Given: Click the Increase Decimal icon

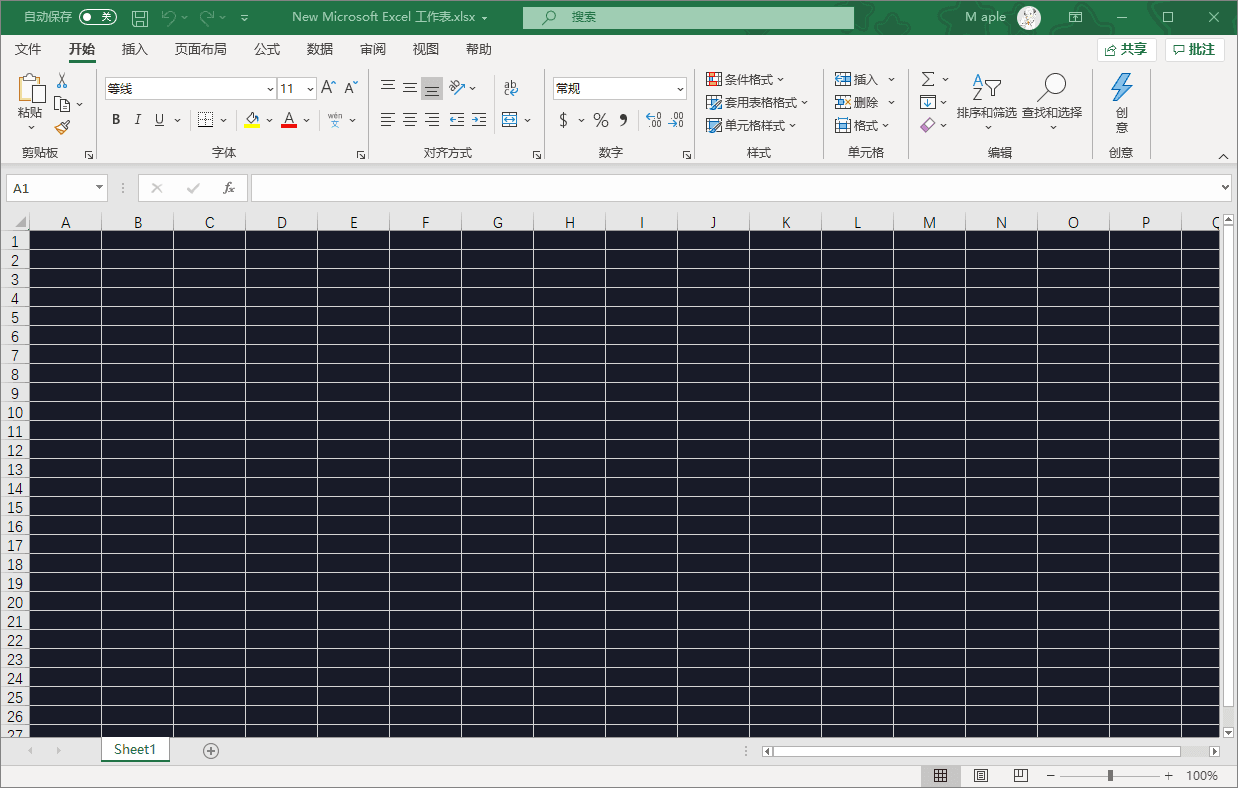Looking at the screenshot, I should tap(654, 120).
